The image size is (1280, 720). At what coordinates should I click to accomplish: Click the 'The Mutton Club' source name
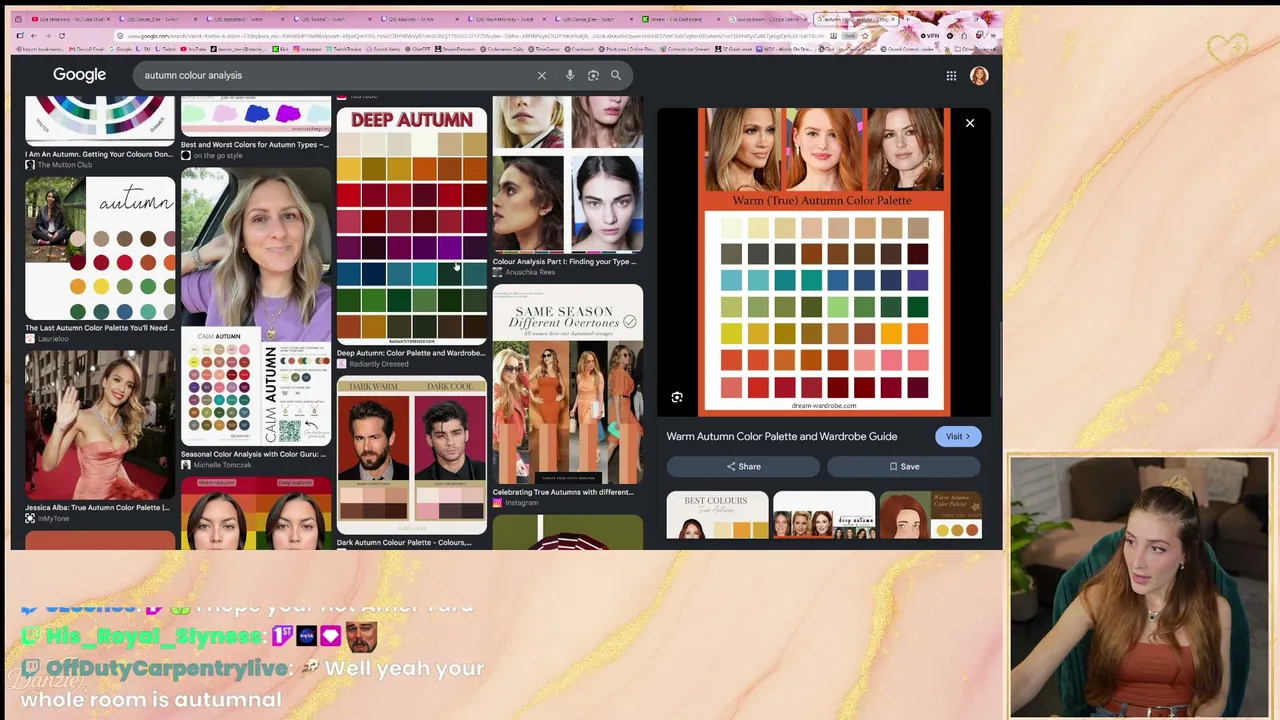pos(64,165)
